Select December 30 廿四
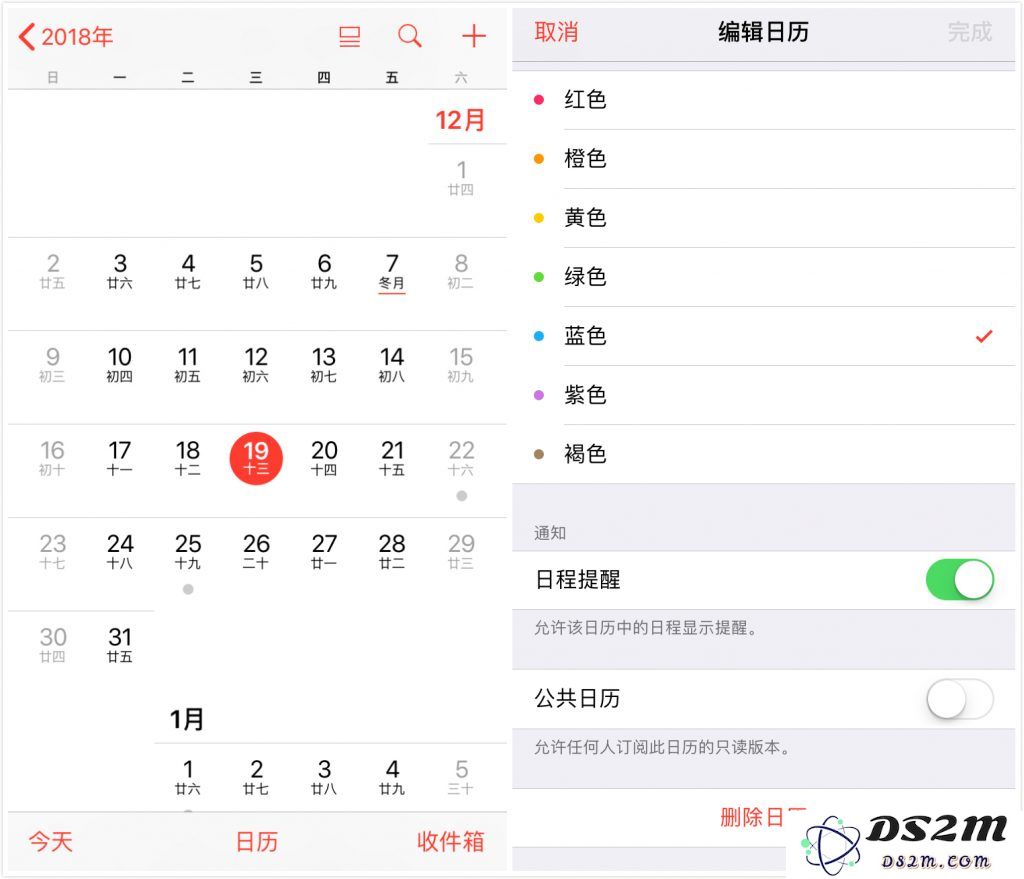This screenshot has height=879, width=1024. point(52,645)
